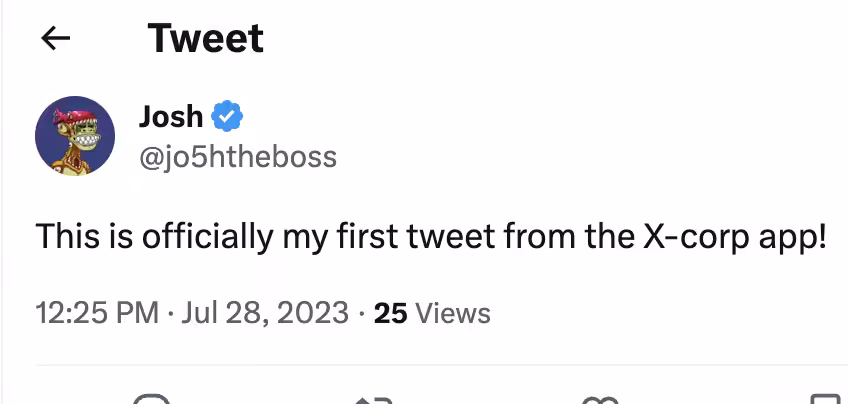Click the Tweet page heading

[x=206, y=38]
